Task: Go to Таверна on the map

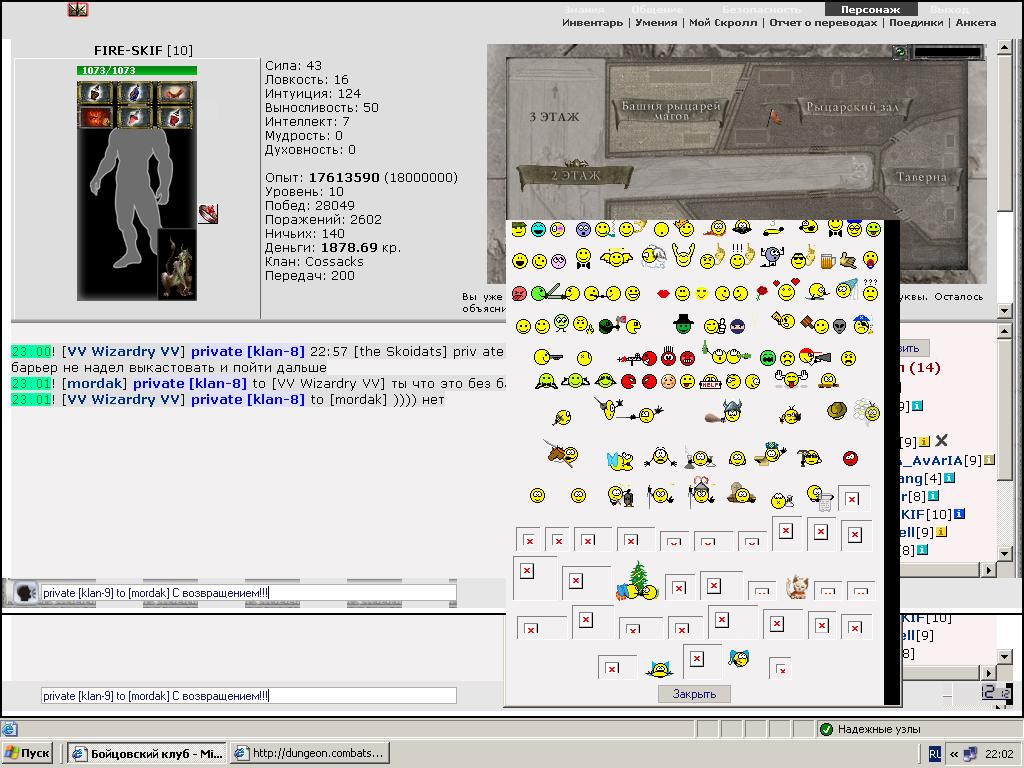Action: pyautogui.click(x=921, y=177)
